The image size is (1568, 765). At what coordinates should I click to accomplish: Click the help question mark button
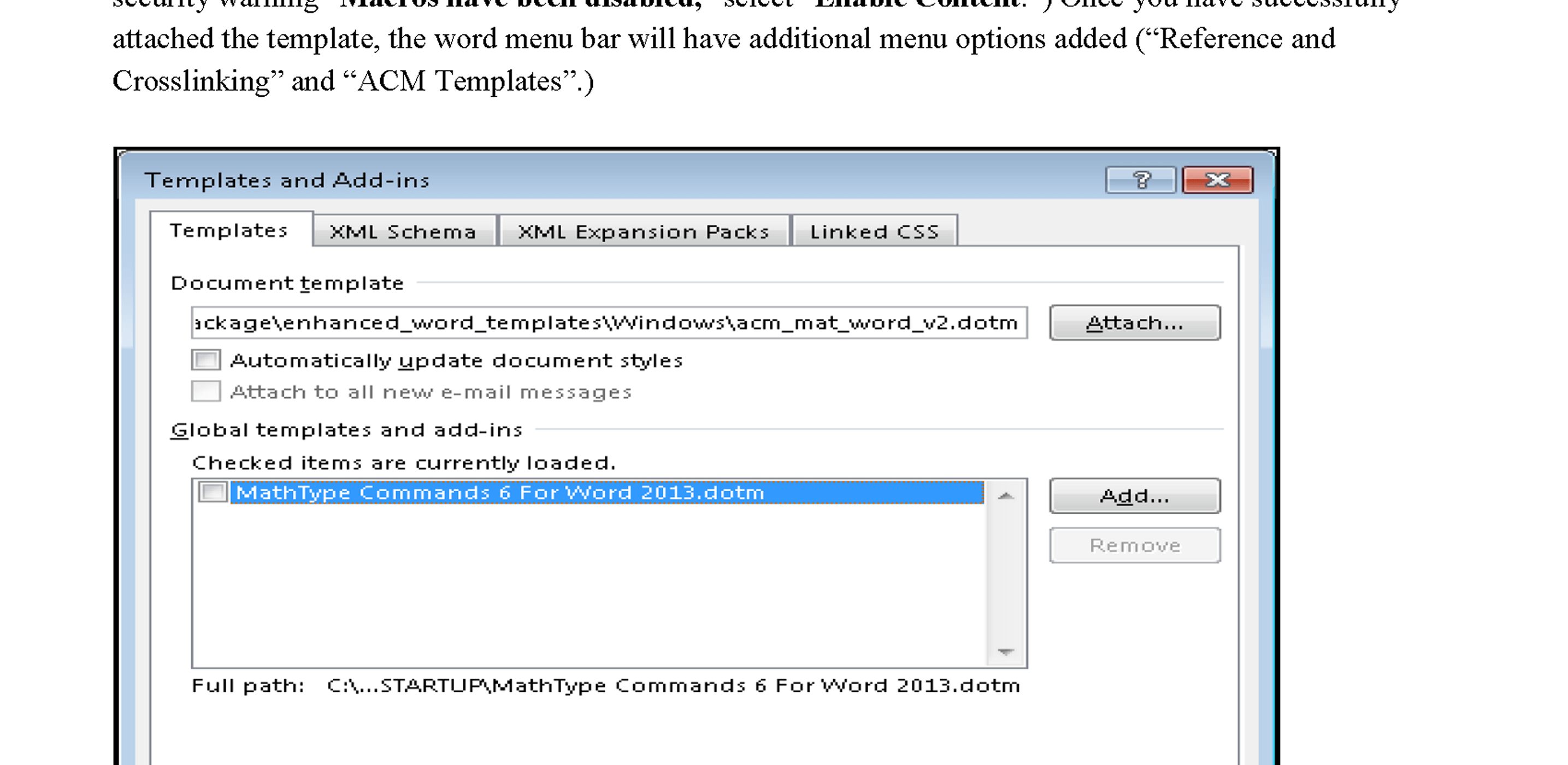(x=1140, y=180)
